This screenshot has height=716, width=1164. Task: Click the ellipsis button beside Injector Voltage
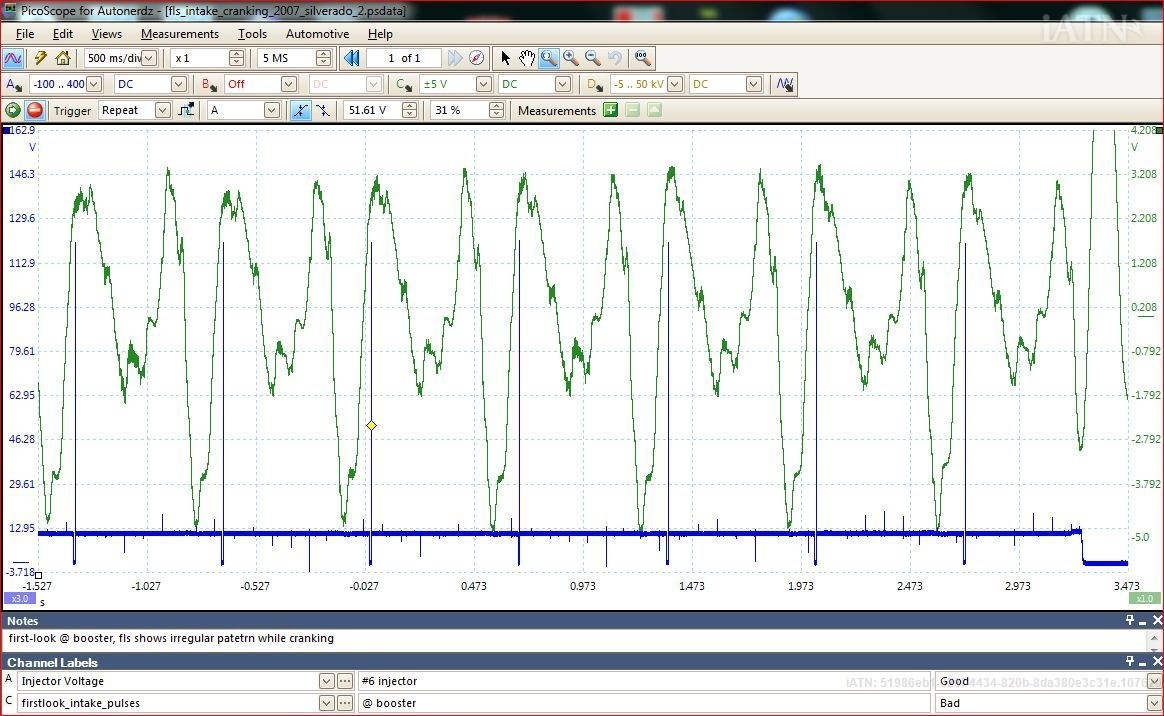point(345,681)
